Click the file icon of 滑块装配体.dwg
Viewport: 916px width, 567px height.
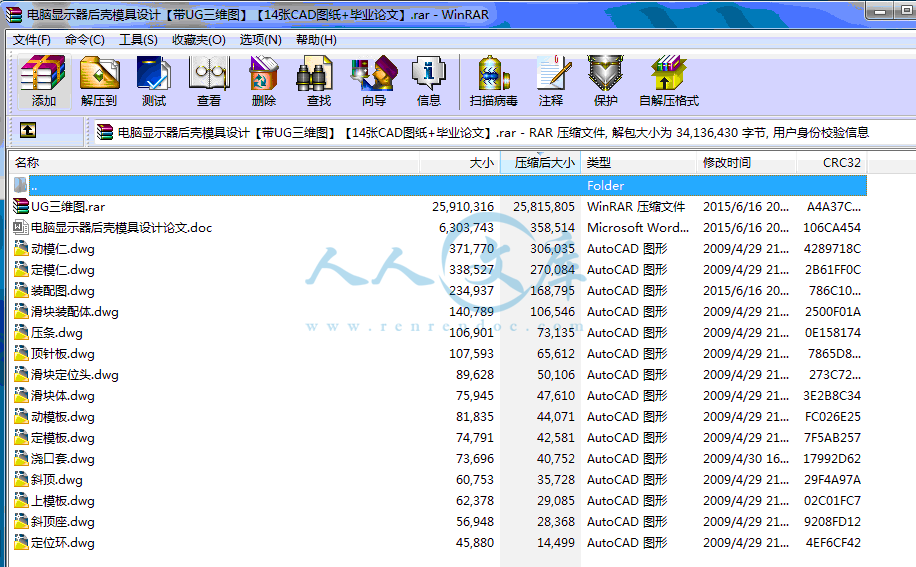click(21, 311)
